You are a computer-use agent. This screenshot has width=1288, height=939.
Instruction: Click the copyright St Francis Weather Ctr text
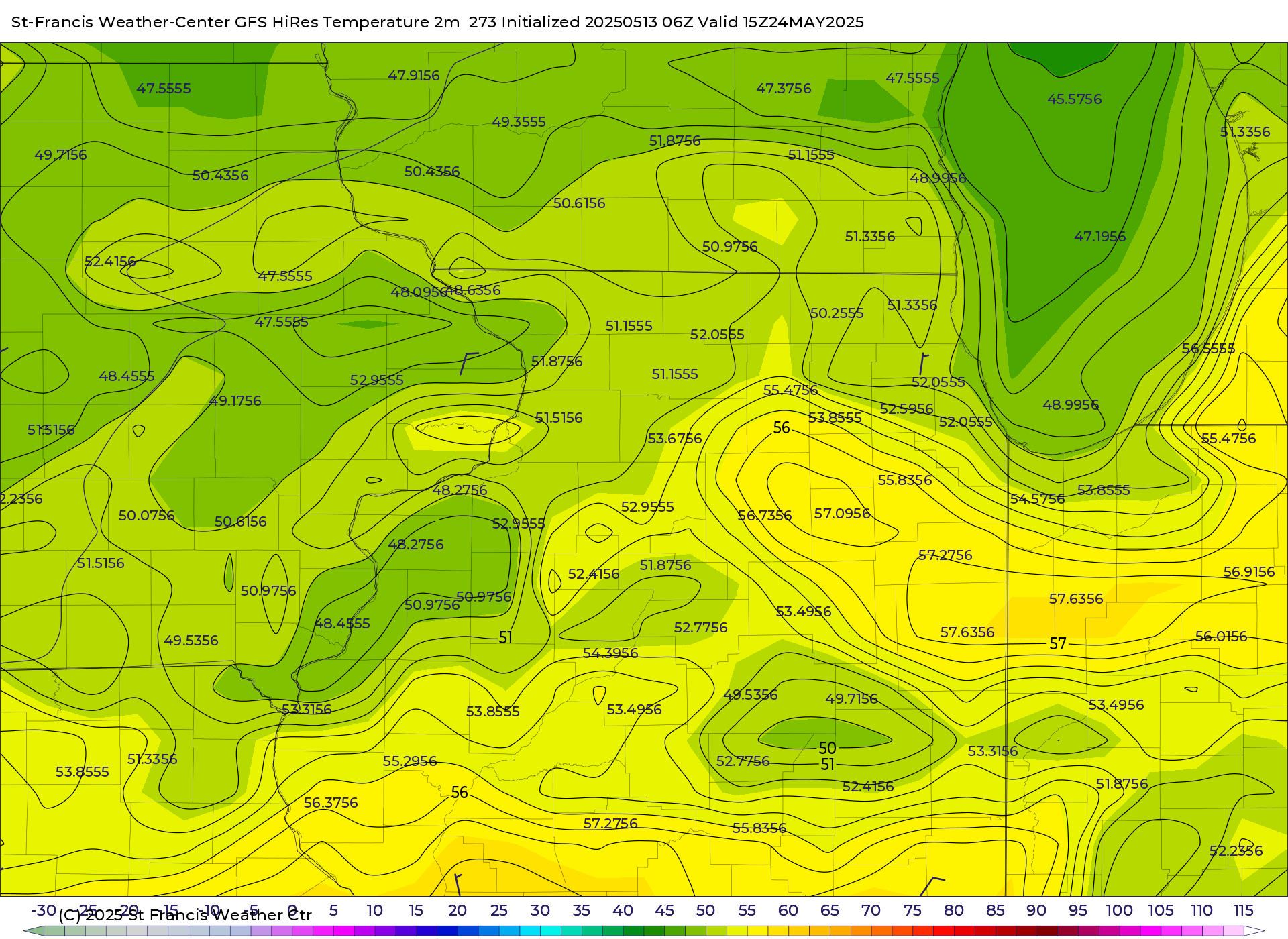click(185, 915)
